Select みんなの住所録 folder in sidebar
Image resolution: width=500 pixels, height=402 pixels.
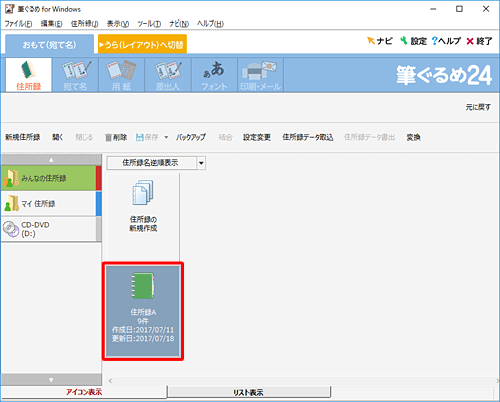(x=51, y=178)
